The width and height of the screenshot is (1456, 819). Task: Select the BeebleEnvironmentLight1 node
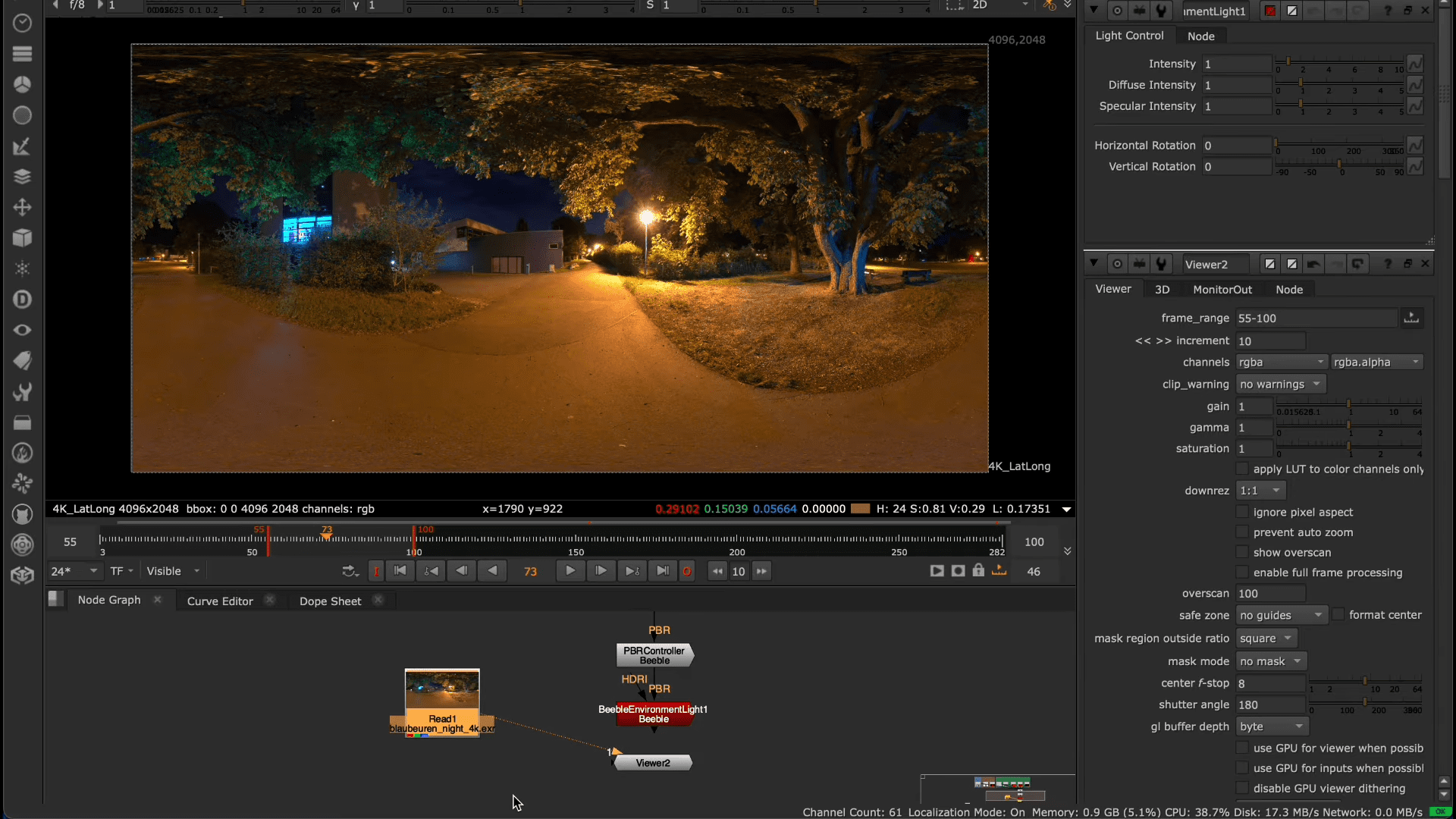654,714
